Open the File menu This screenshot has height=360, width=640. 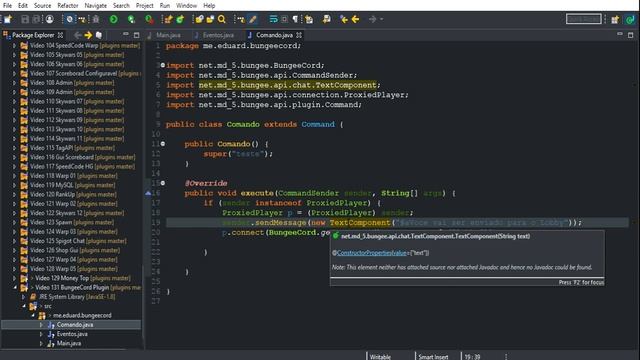(7, 6)
